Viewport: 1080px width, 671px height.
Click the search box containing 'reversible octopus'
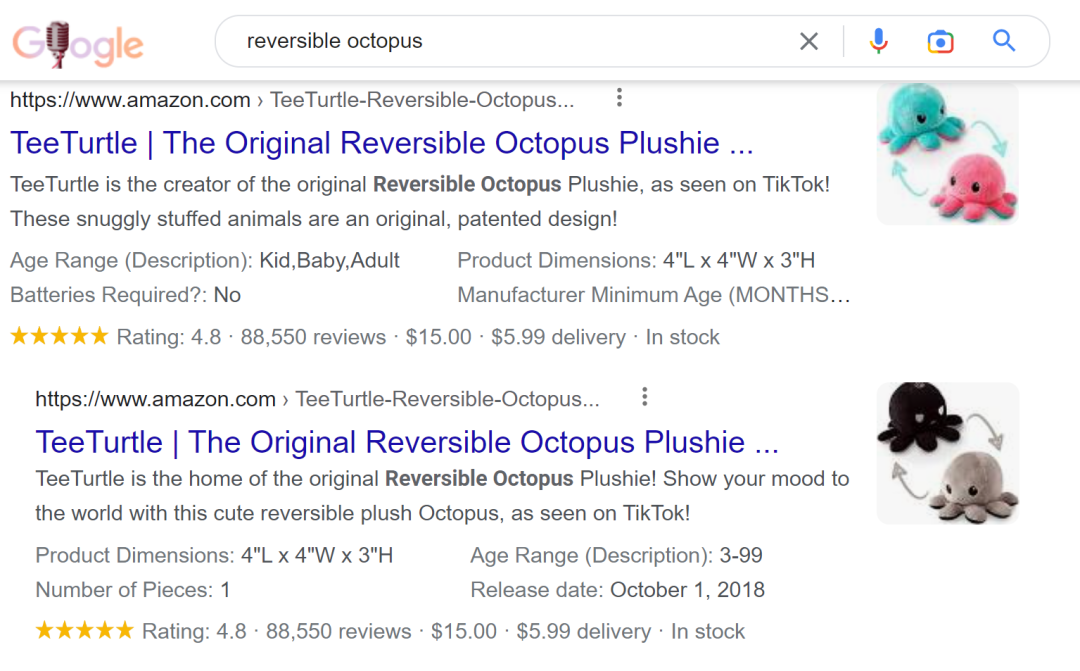coord(500,41)
